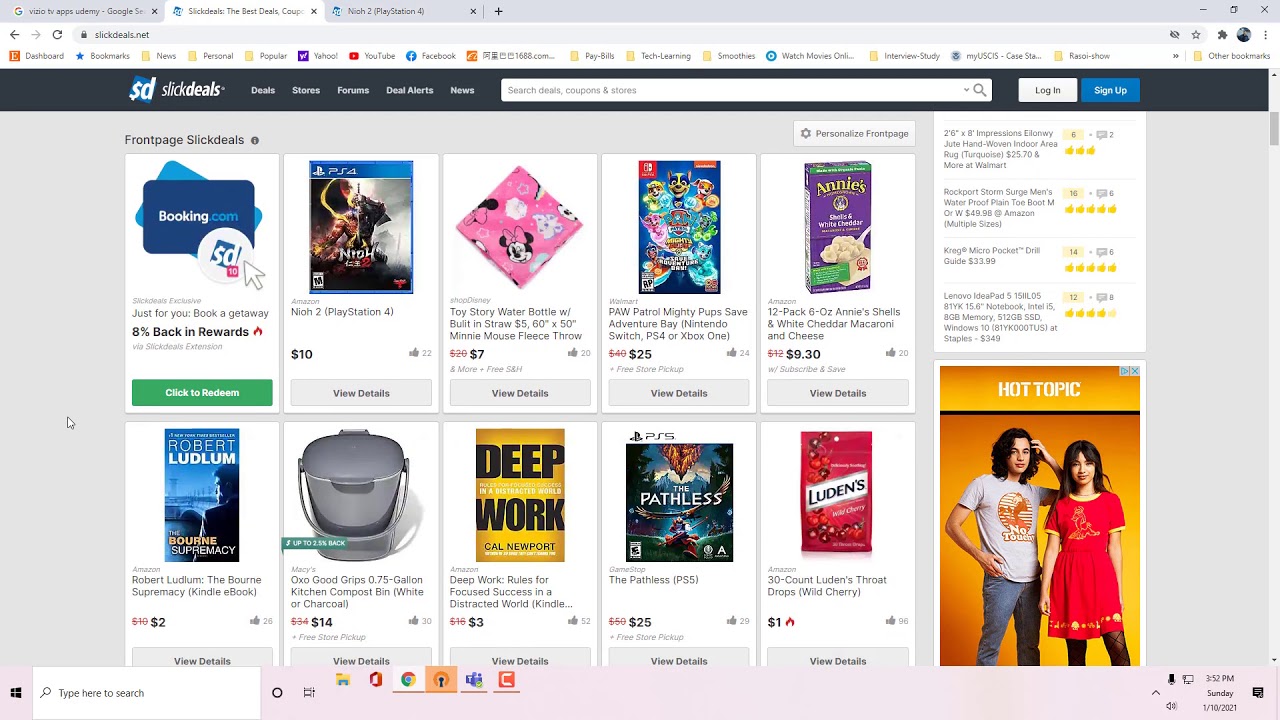Open The Bourne Supremacy book cover
The image size is (1280, 720).
202,495
